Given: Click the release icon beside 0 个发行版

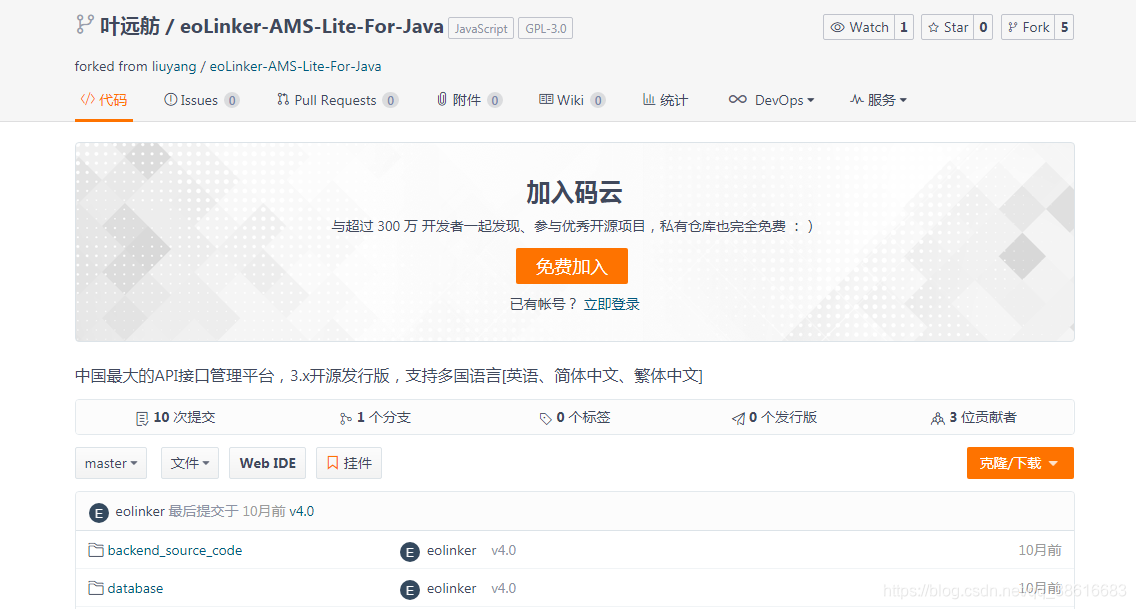Looking at the screenshot, I should (x=738, y=419).
